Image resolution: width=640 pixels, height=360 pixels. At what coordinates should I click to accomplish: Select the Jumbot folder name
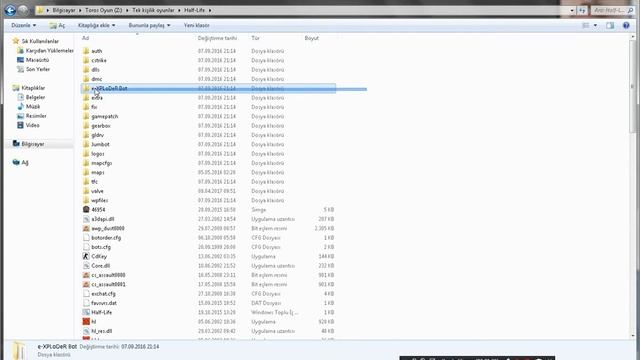[100, 144]
